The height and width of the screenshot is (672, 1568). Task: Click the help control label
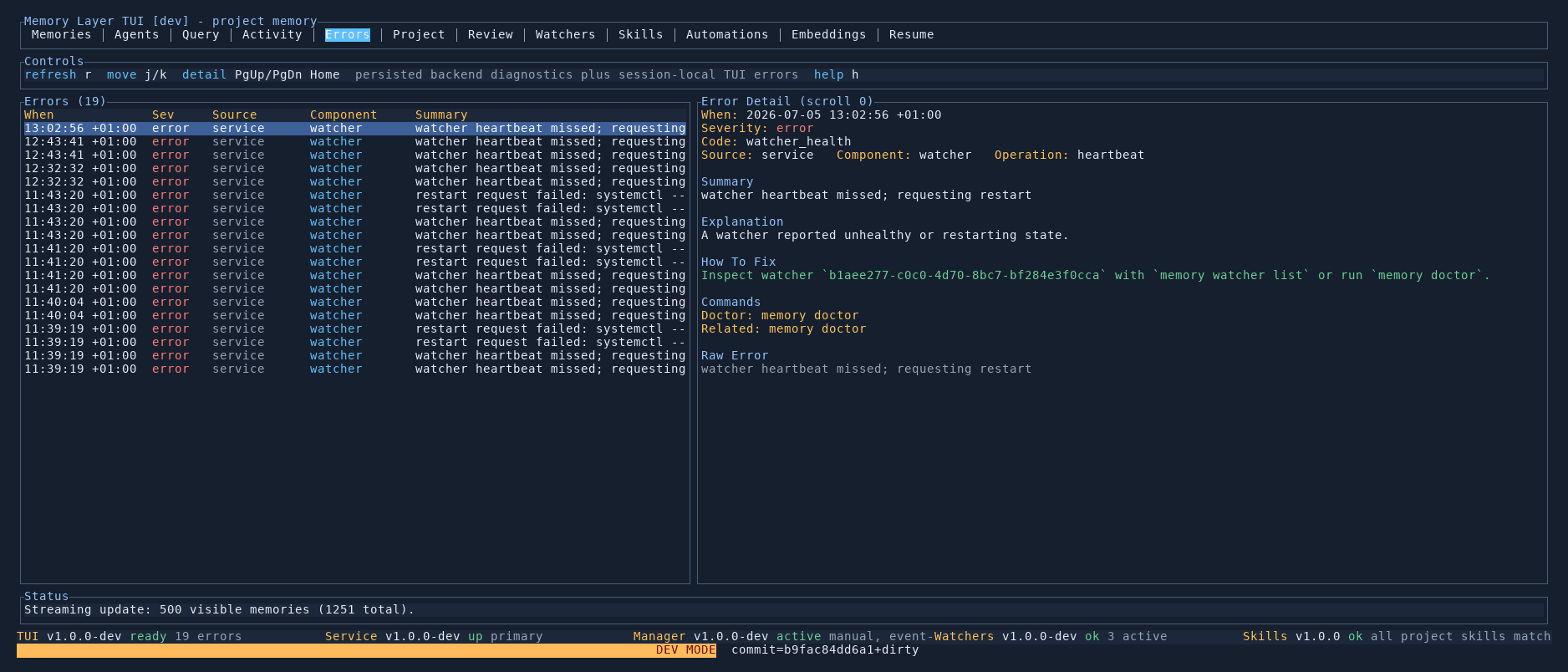click(x=828, y=74)
